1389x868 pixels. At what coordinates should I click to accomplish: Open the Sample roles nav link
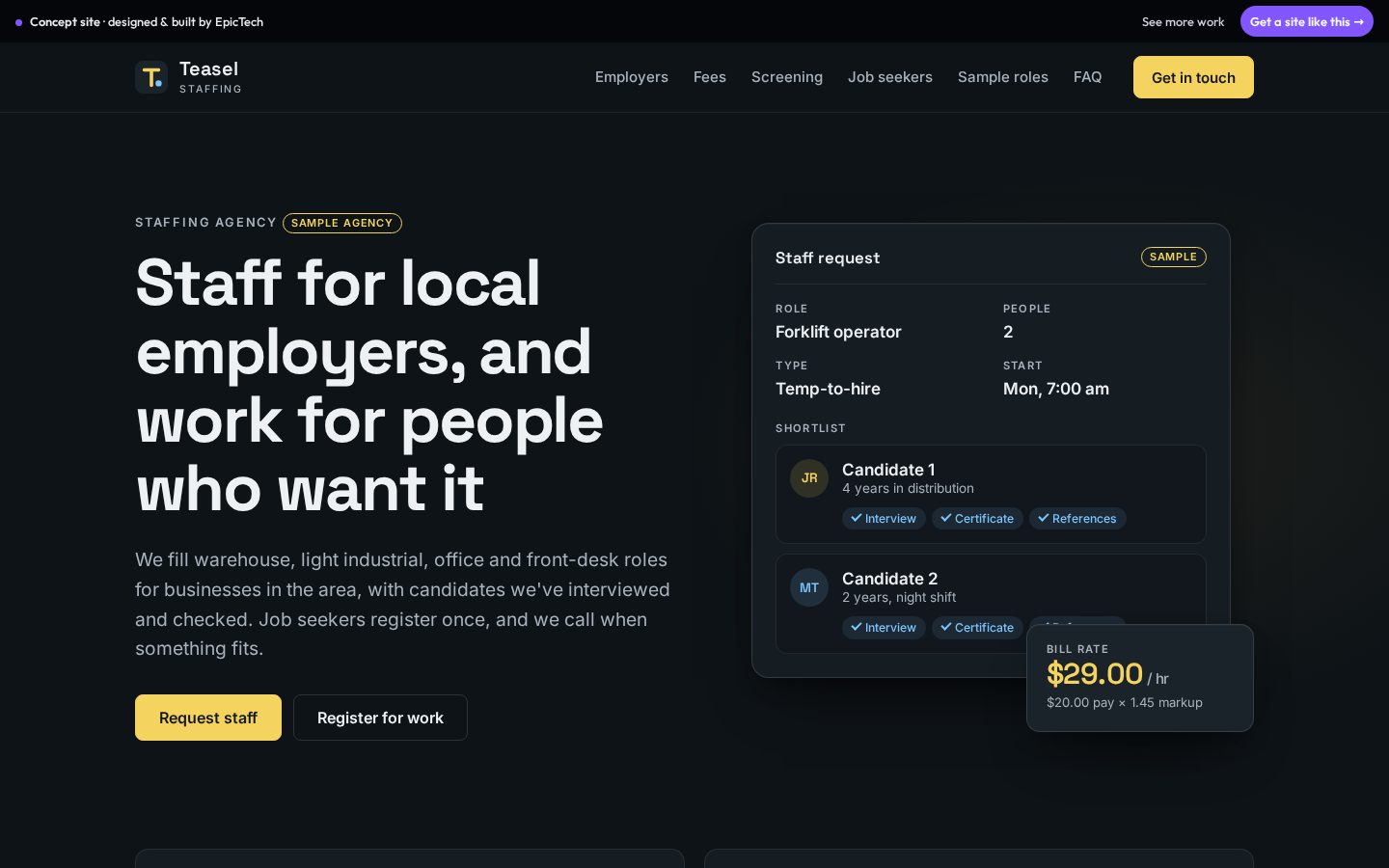[1003, 77]
